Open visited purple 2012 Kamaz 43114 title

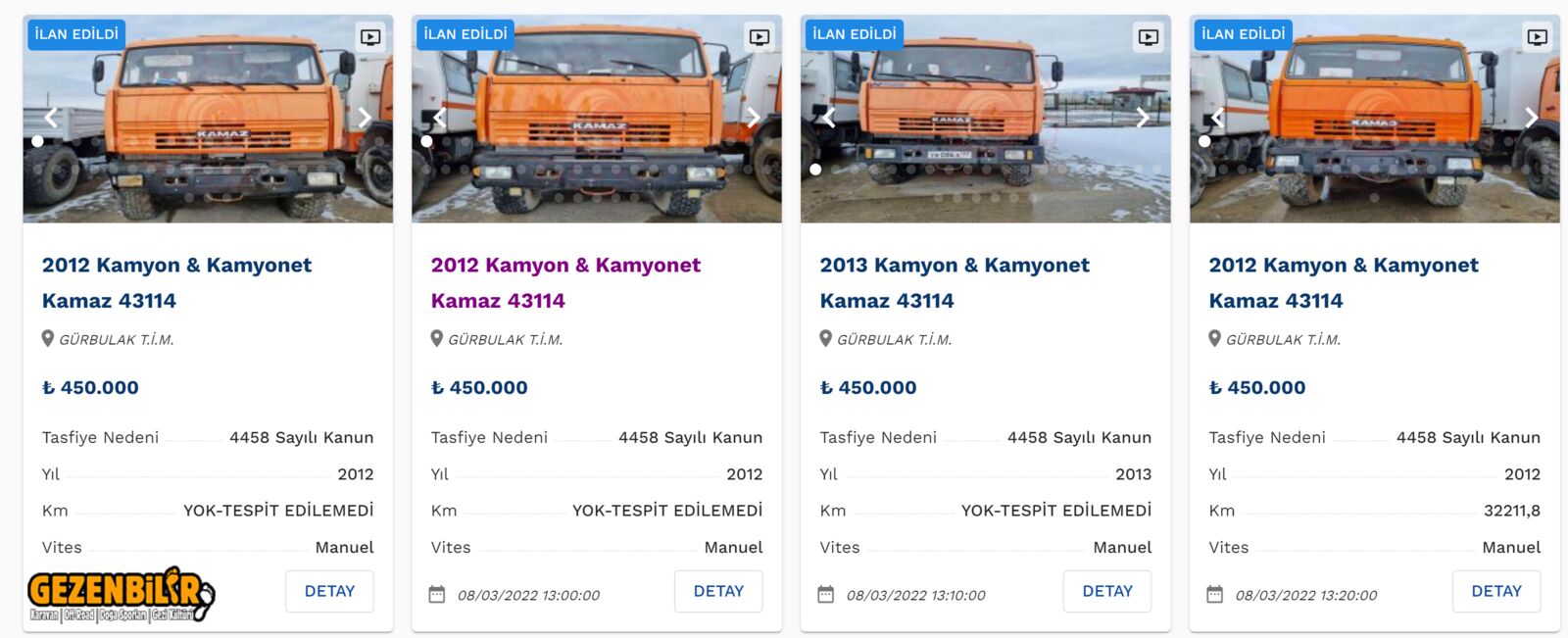click(565, 282)
